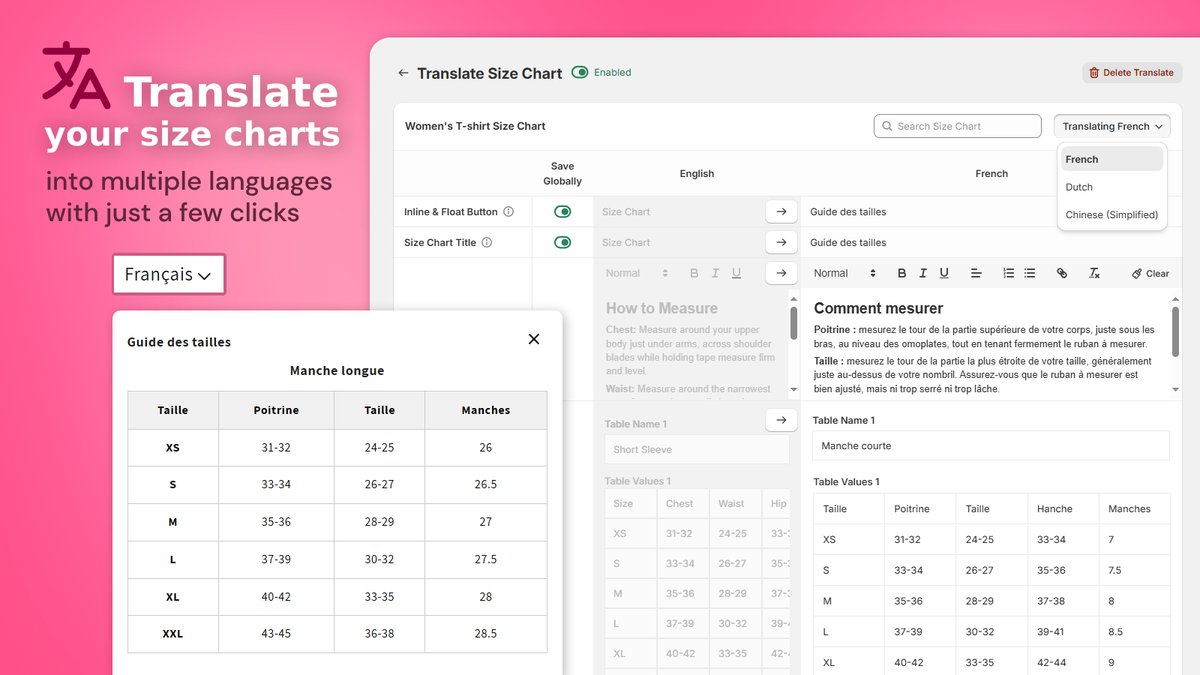
Task: Click the Poitrine header in French table values
Action: 920,509
